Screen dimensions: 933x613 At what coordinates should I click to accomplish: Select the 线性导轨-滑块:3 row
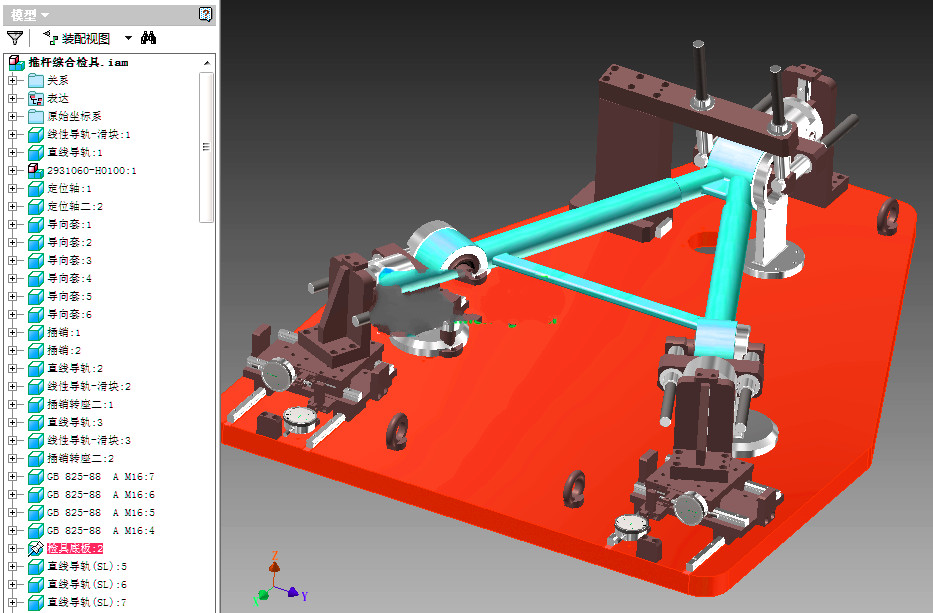click(89, 440)
